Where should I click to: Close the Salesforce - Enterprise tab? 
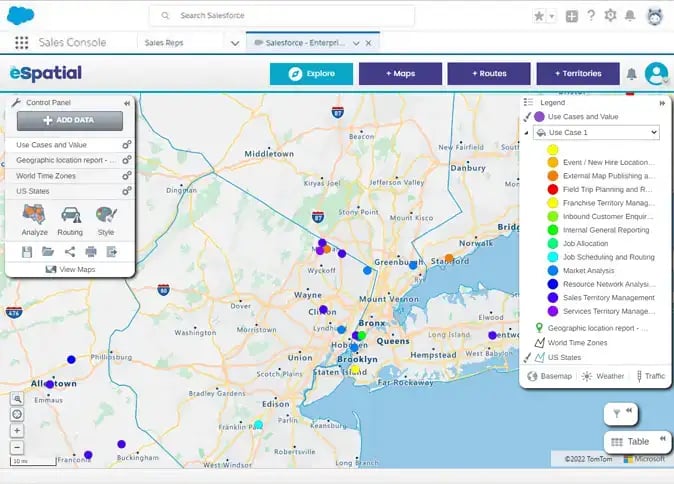coord(368,43)
